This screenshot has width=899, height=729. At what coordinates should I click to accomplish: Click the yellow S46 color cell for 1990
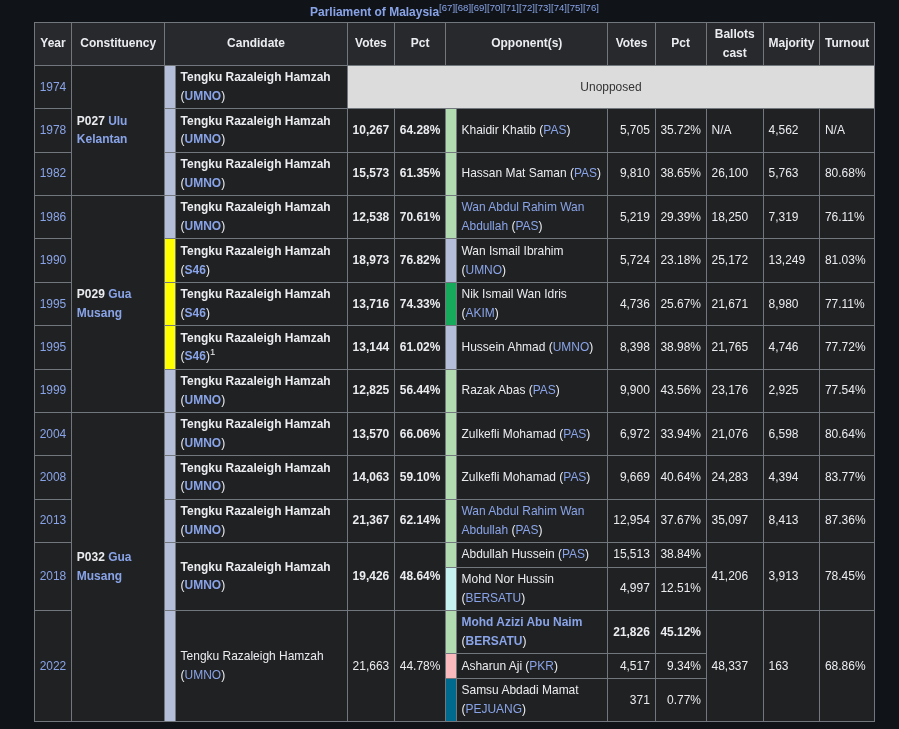pyautogui.click(x=170, y=260)
